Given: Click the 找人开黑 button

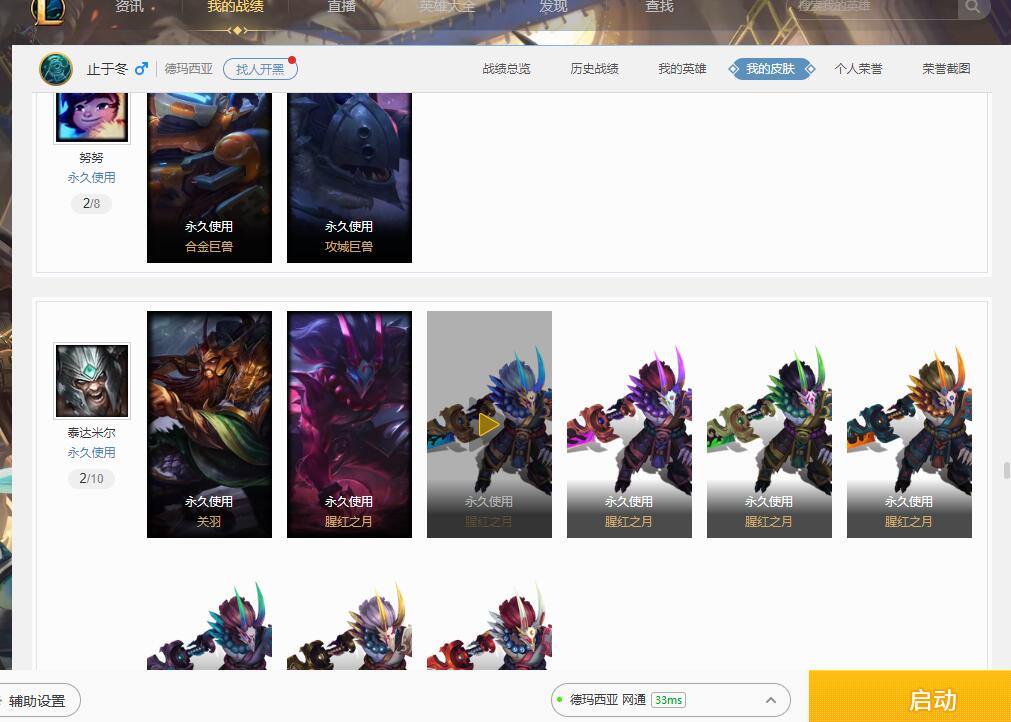Looking at the screenshot, I should click(260, 69).
